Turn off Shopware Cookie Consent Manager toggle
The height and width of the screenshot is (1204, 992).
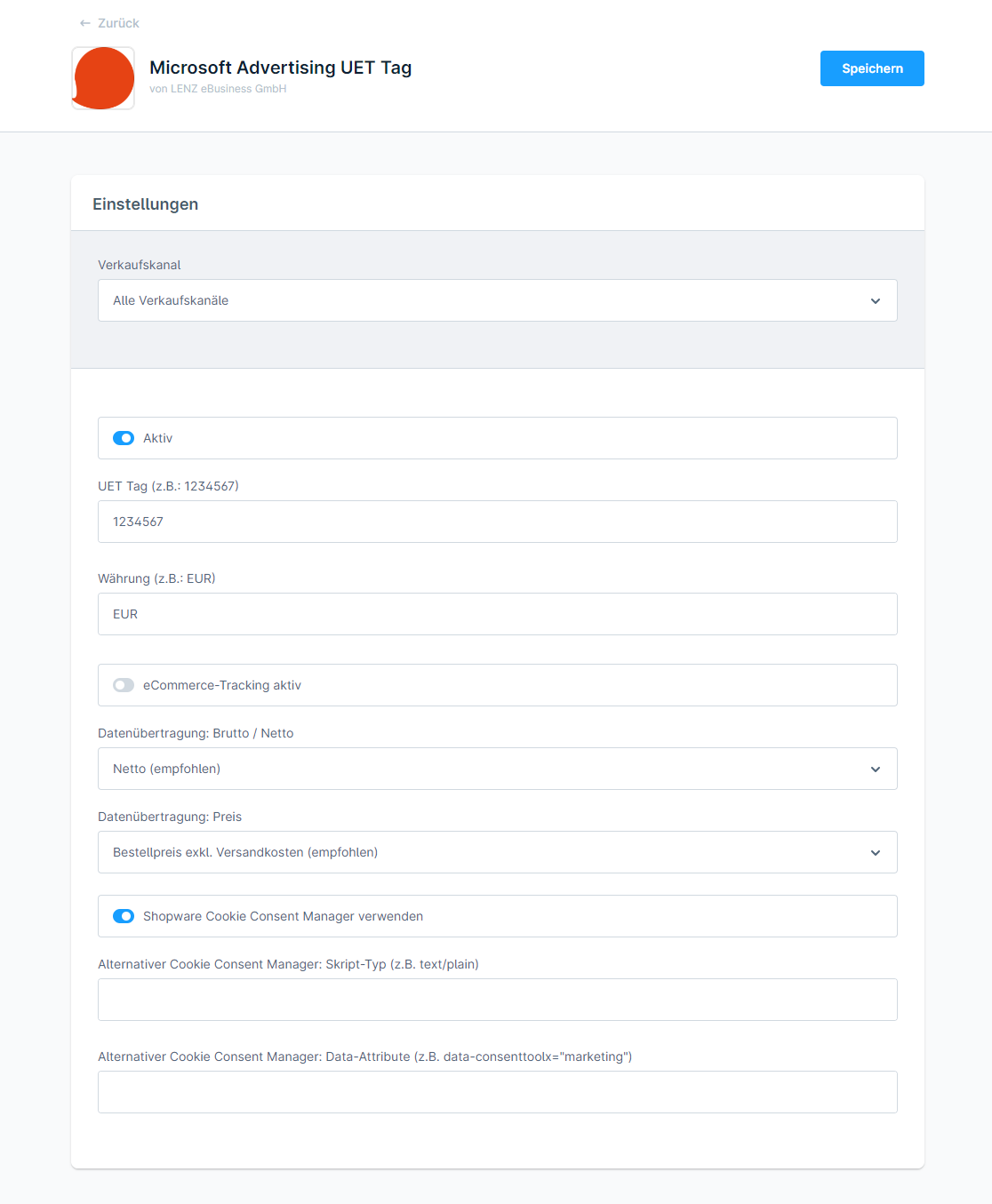124,916
